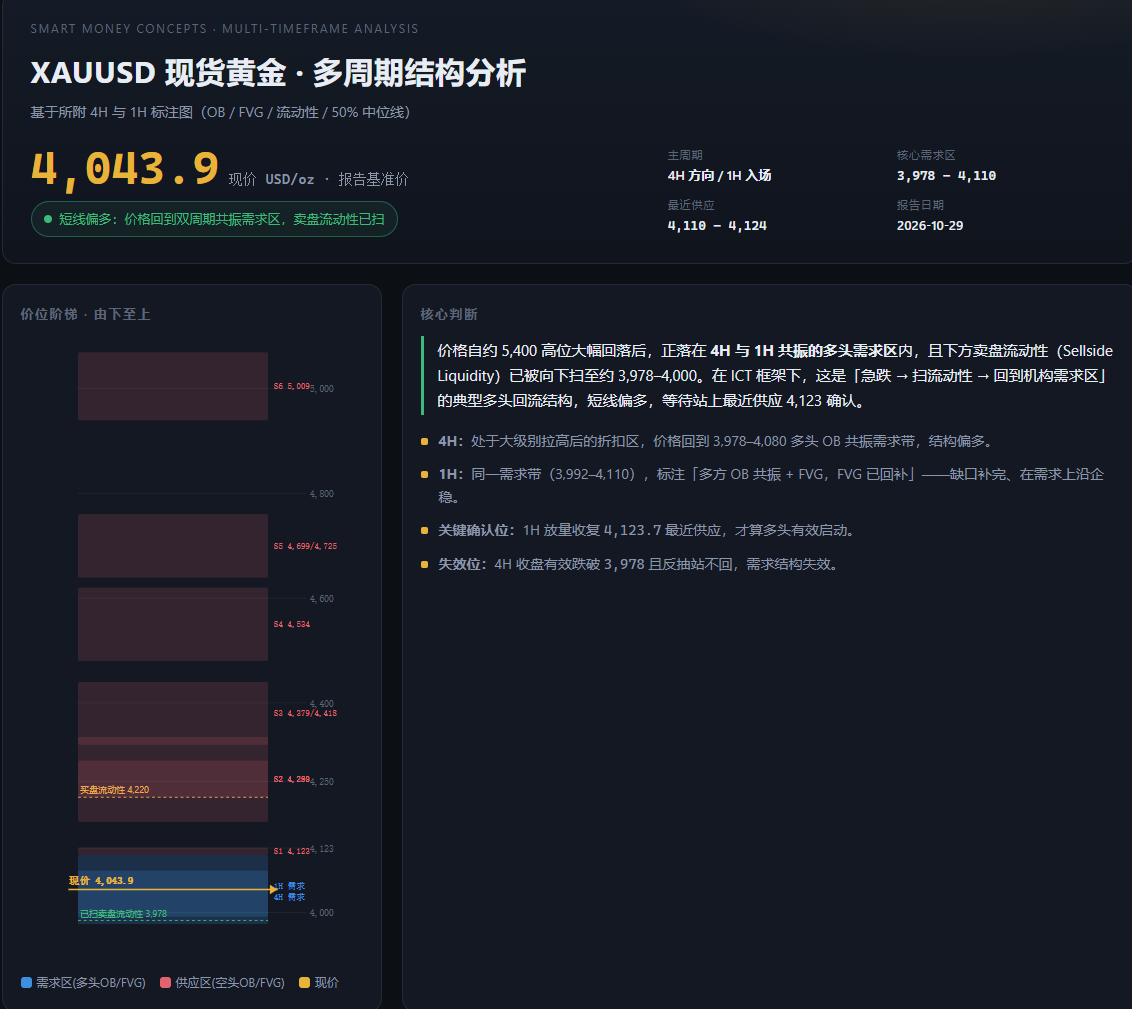1132x1009 pixels.
Task: Click the yellow arrowhead on the 现价 line
Action: pos(273,889)
